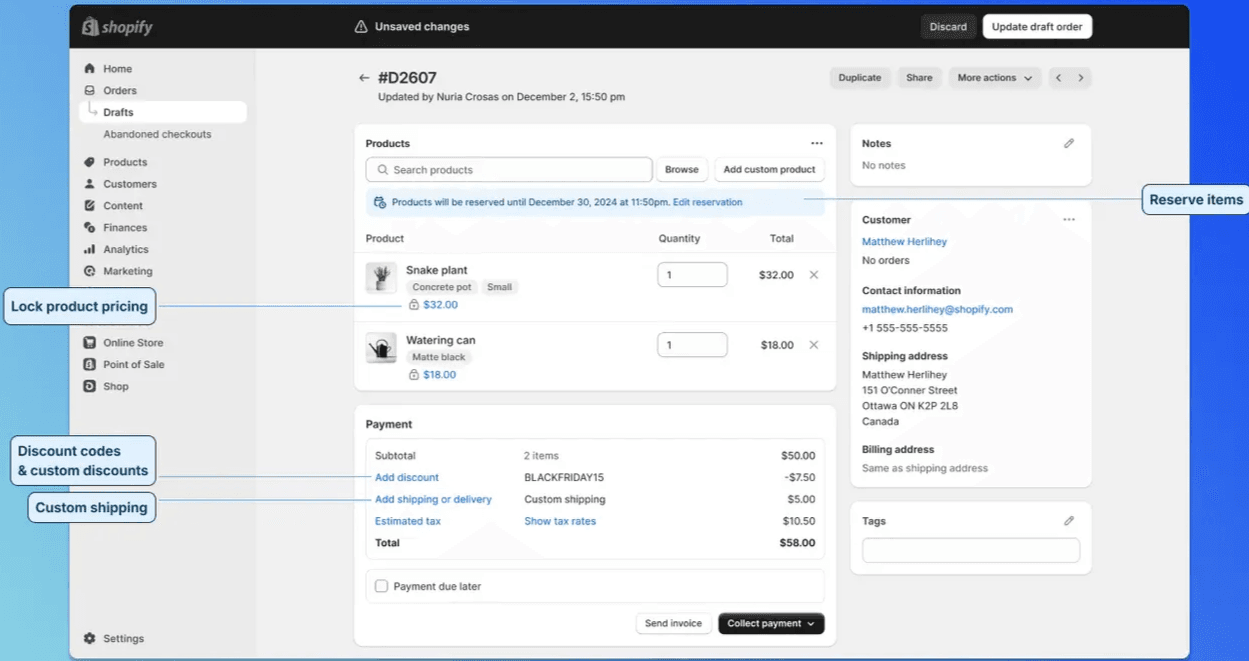This screenshot has width=1249, height=661.
Task: Click the Customers person icon in sidebar
Action: click(x=90, y=184)
